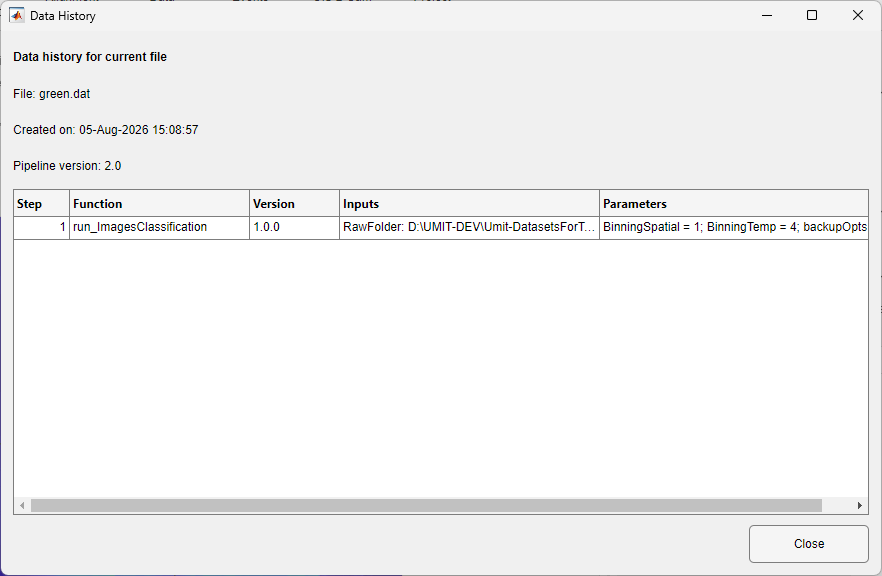Click the horizontal scrollbar thumb
The image size is (882, 576).
click(x=426, y=506)
